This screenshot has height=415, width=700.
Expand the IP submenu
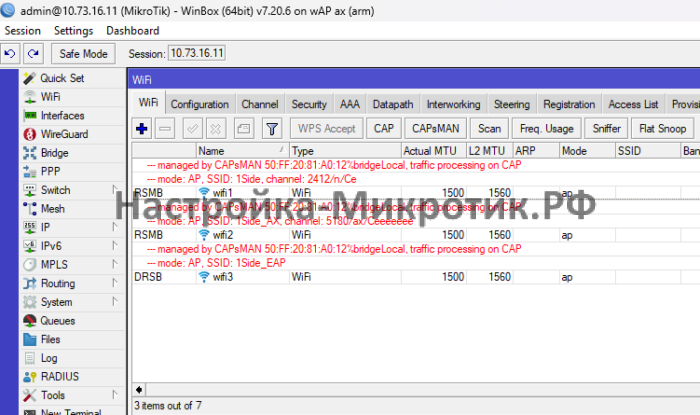(x=115, y=227)
